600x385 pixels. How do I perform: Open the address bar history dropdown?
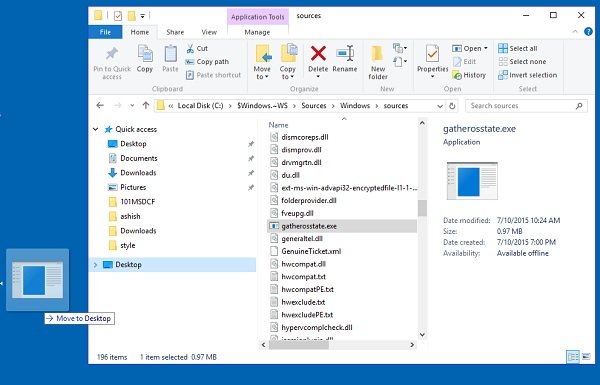tap(440, 106)
